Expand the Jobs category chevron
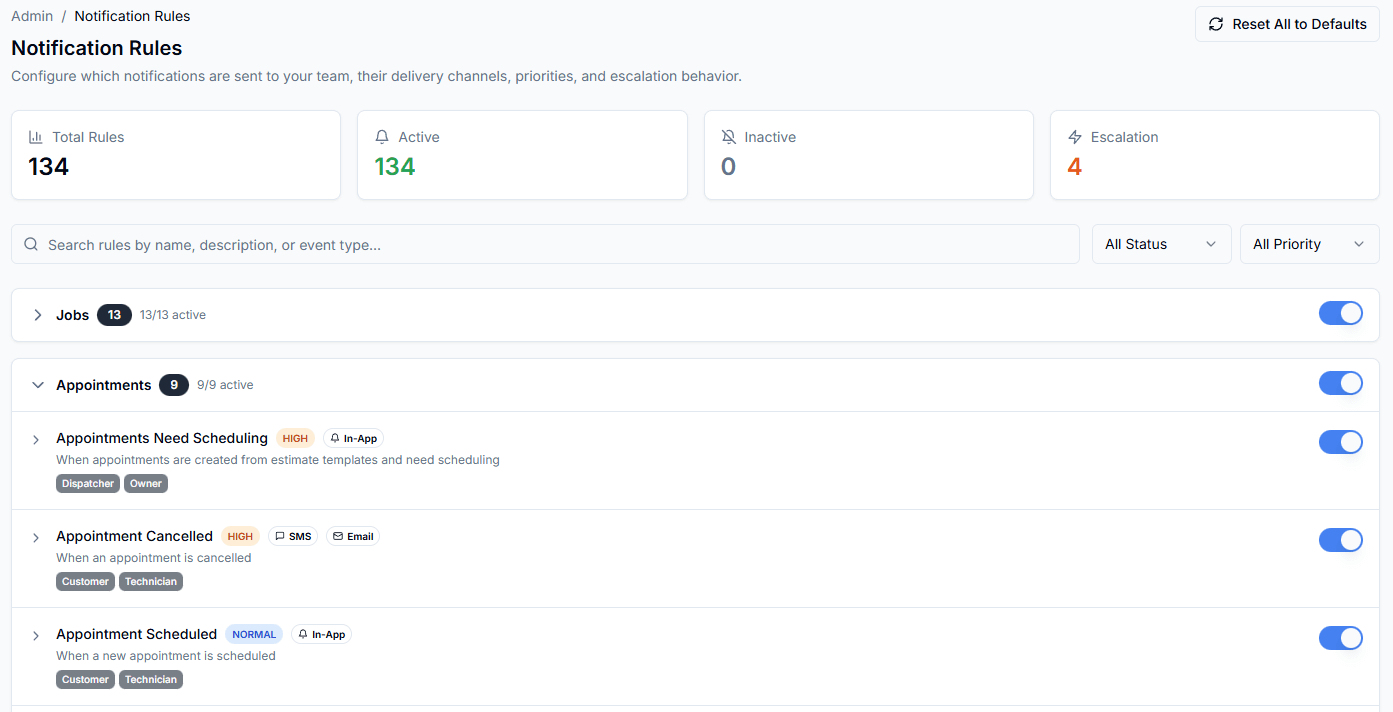Image resolution: width=1393 pixels, height=712 pixels. click(38, 315)
